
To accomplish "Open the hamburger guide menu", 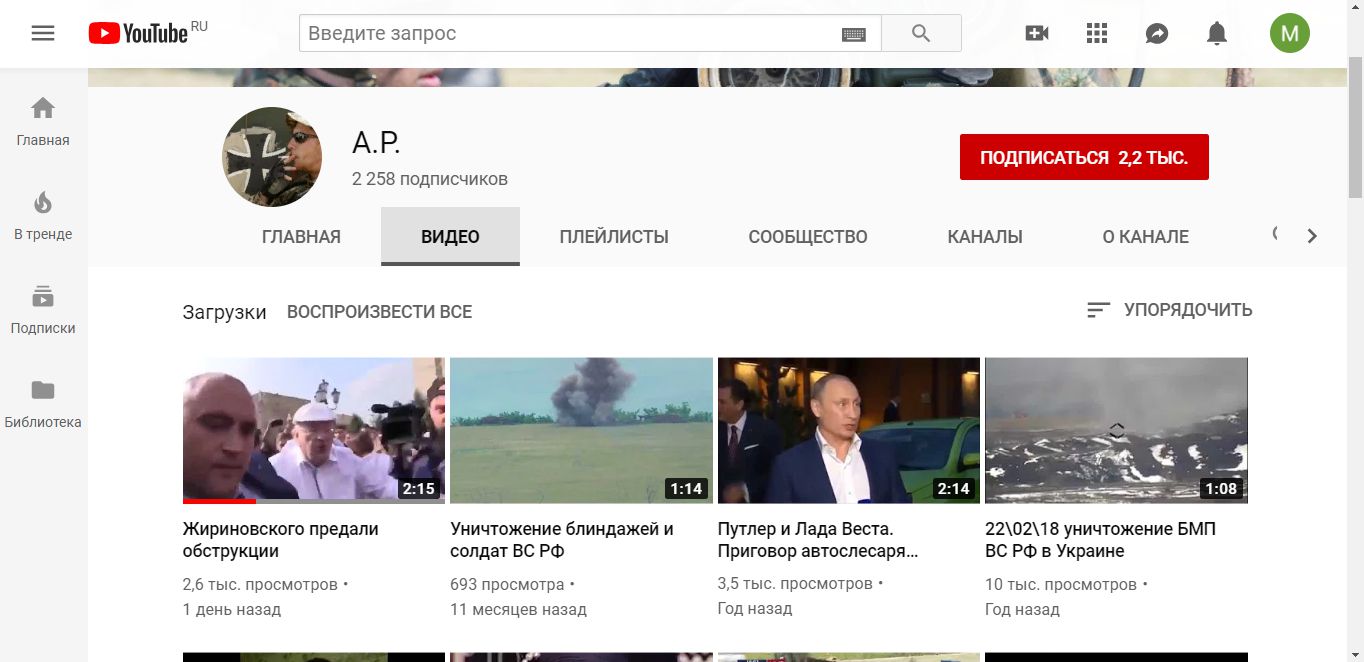I will click(43, 33).
